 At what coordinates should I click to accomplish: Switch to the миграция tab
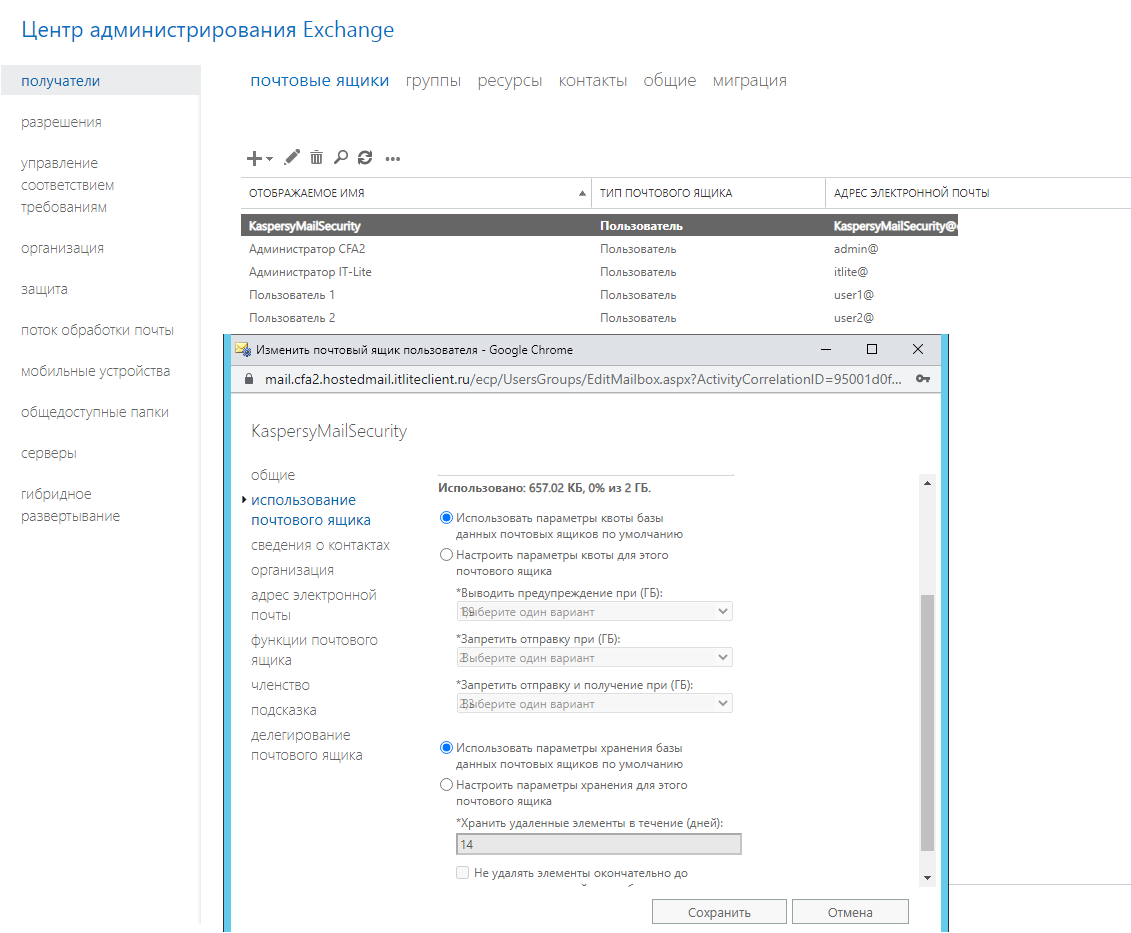coord(749,81)
